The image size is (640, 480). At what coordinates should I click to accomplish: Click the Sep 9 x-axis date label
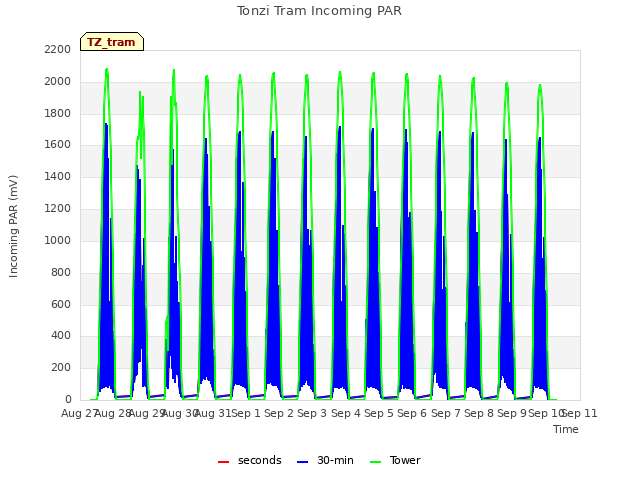coord(512,413)
